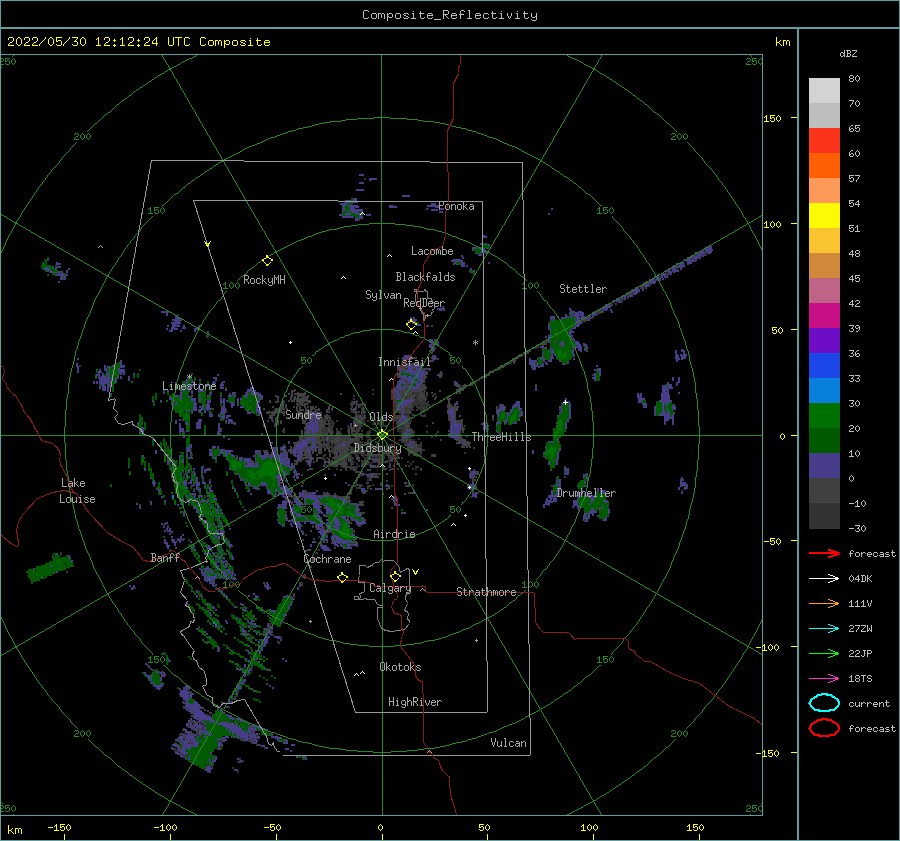Click the Lake Louise label
This screenshot has width=900, height=841.
pos(77,491)
